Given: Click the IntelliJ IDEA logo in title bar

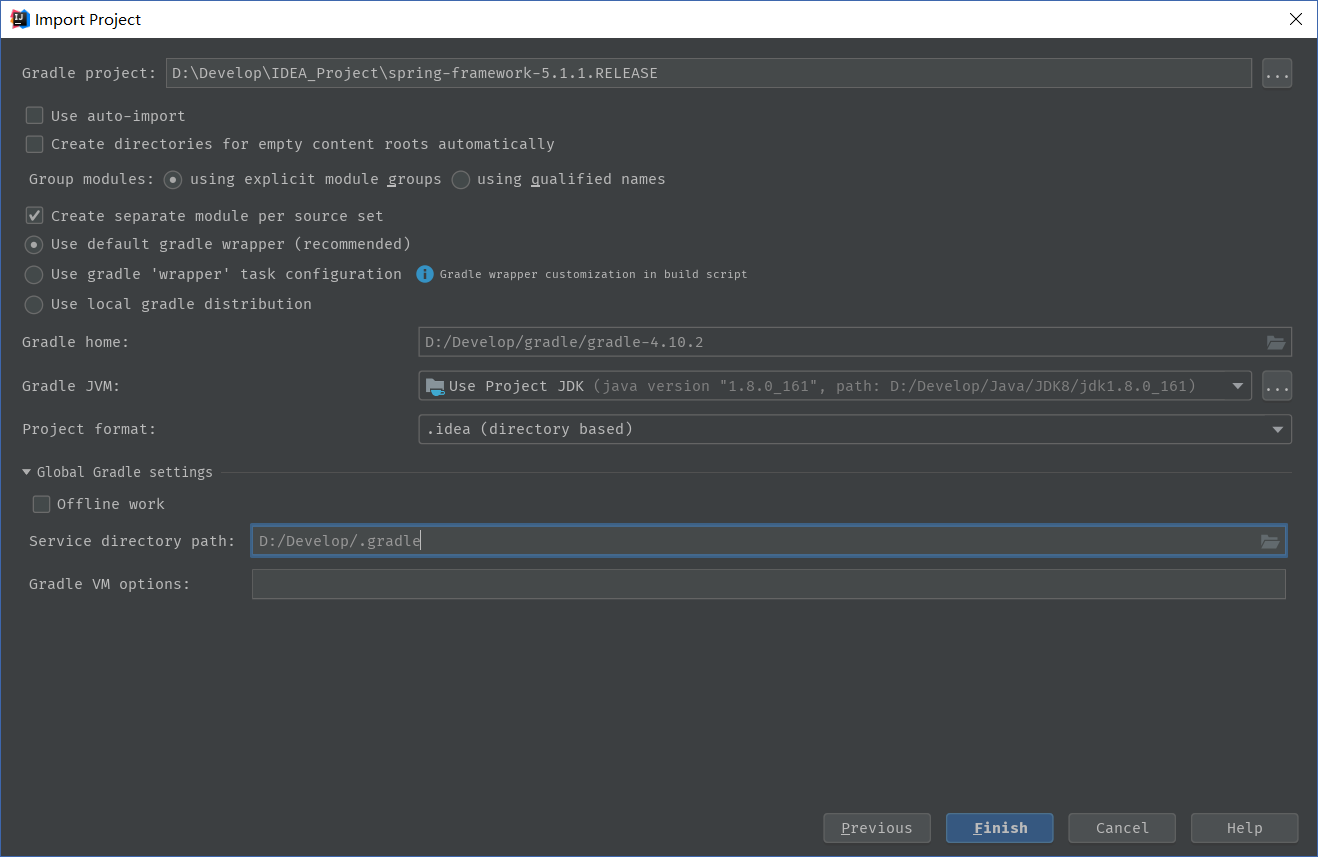Looking at the screenshot, I should point(20,19).
